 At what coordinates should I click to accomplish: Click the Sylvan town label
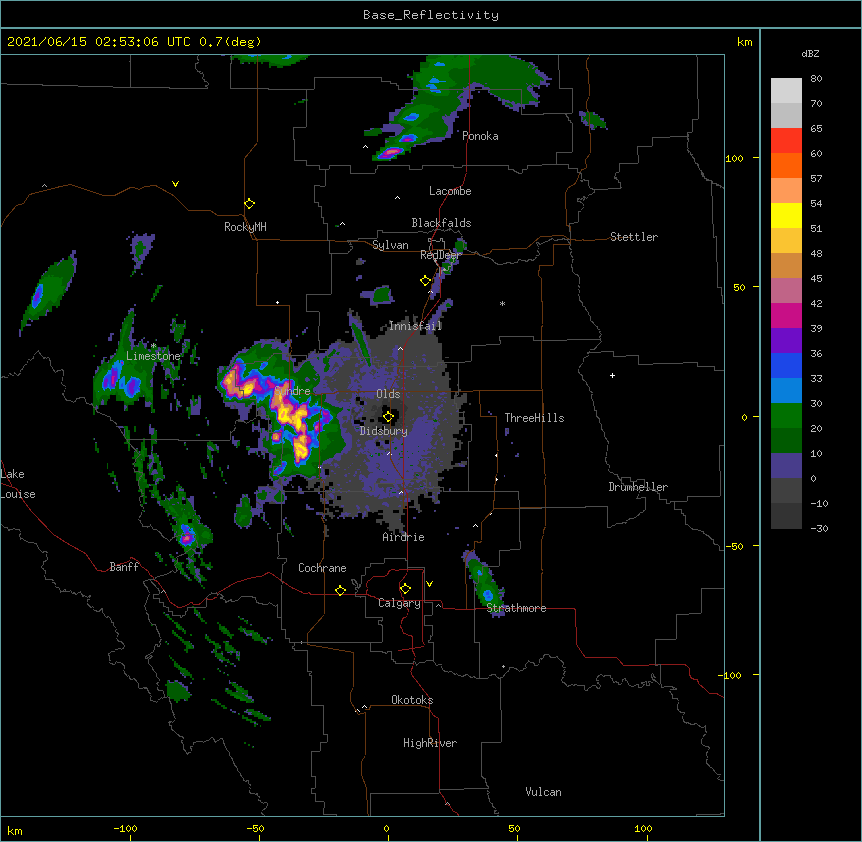tap(390, 245)
